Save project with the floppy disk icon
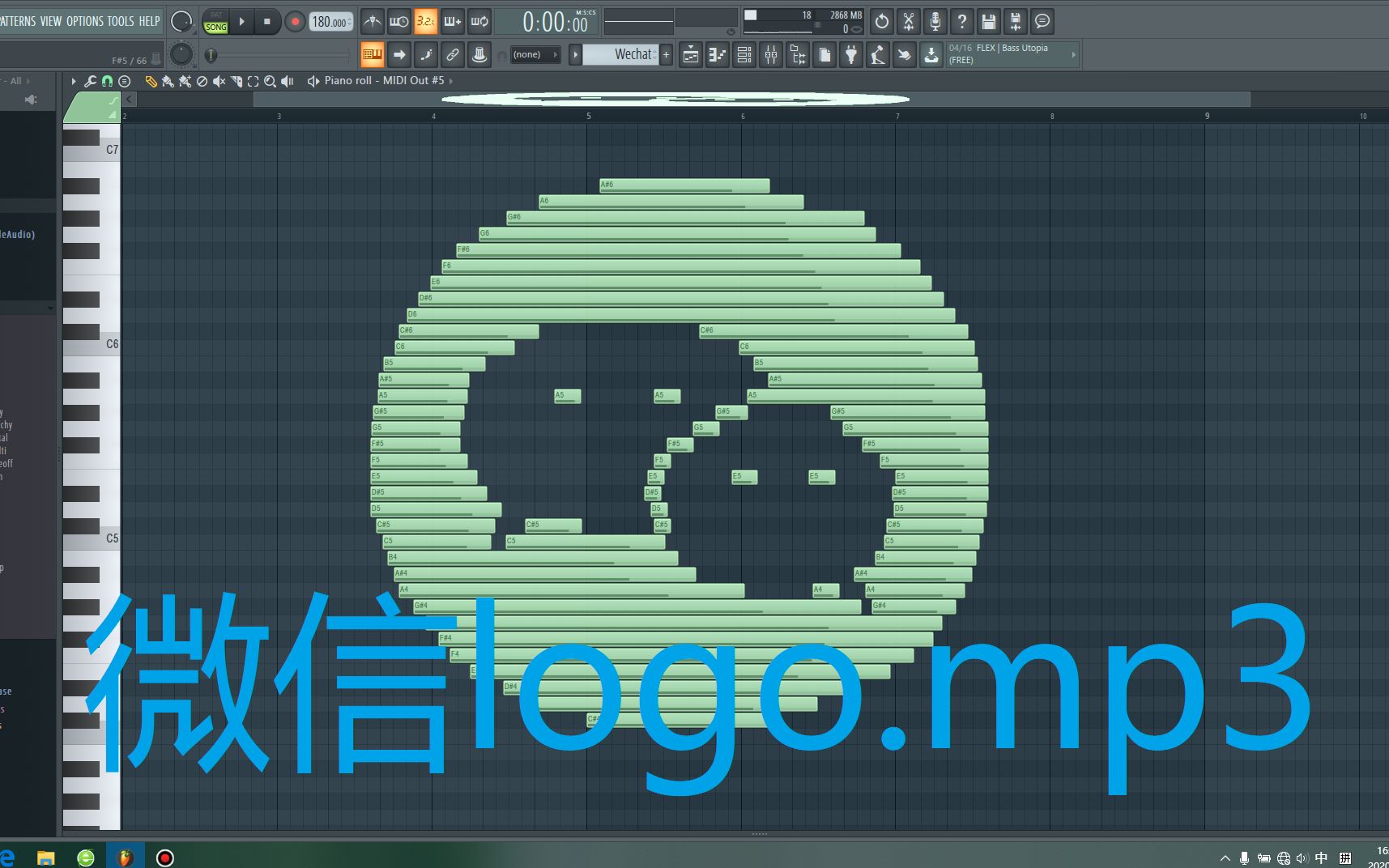Screen dimensions: 1389x868 [x=989, y=22]
